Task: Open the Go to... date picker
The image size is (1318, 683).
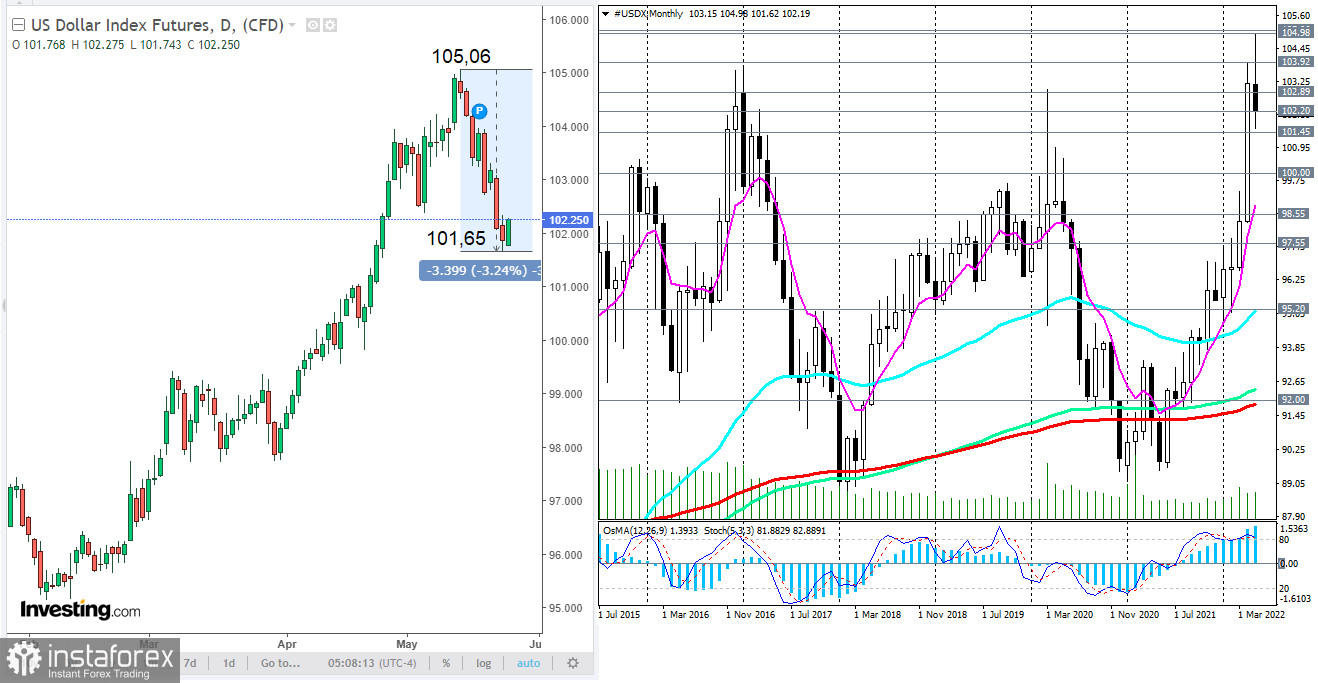Action: [280, 663]
